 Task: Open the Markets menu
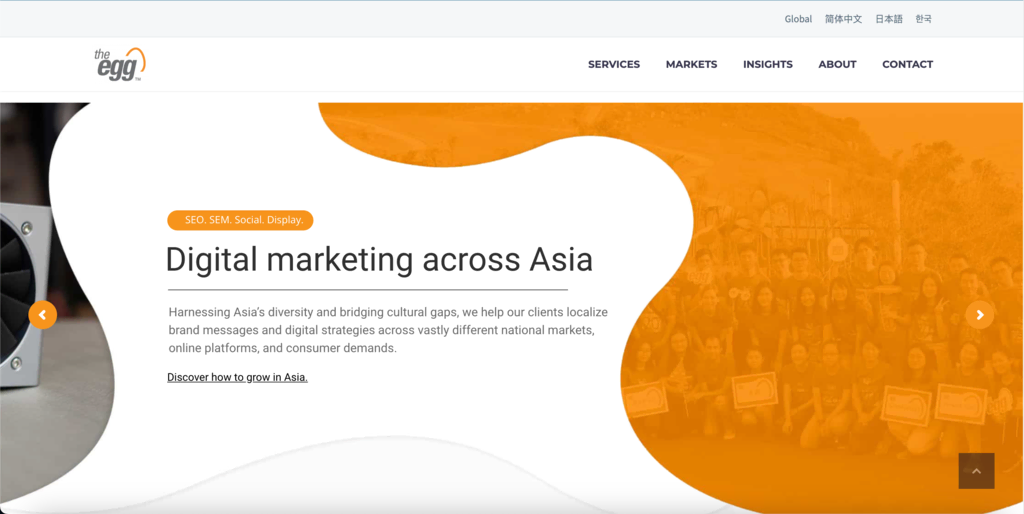tap(692, 64)
